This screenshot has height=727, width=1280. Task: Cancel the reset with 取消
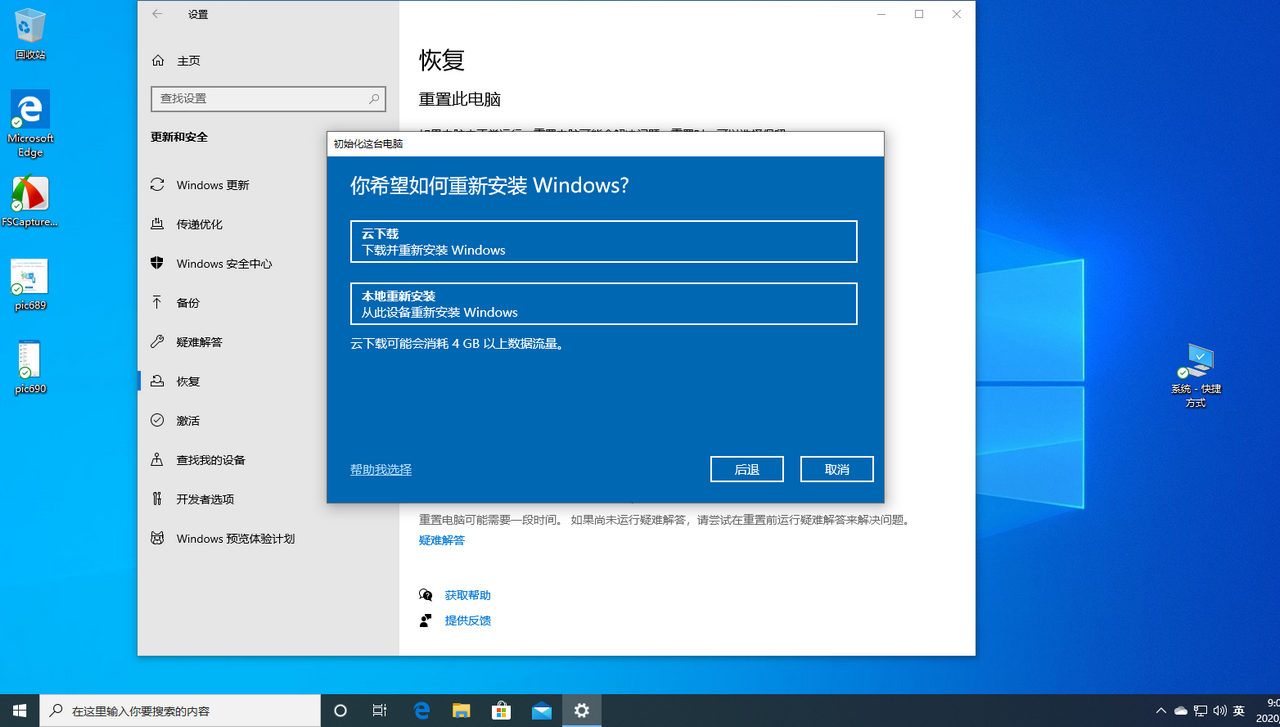tap(836, 468)
